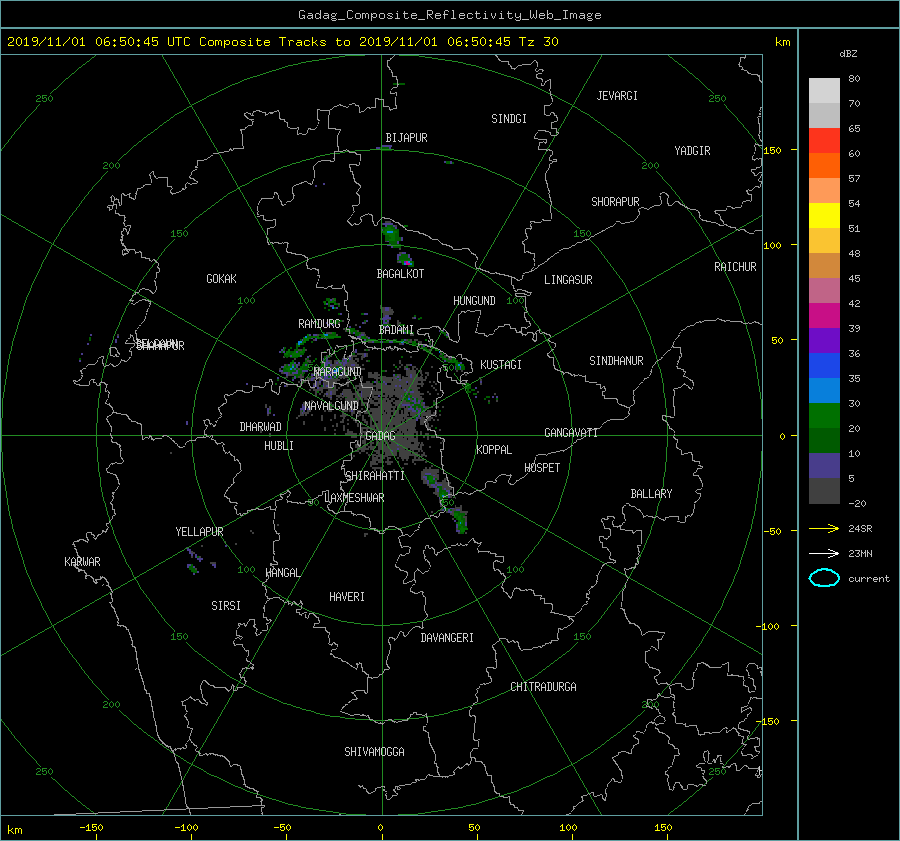The image size is (900, 841).
Task: Select the dark orange swatch below 60 dBZ
Action: (x=824, y=166)
